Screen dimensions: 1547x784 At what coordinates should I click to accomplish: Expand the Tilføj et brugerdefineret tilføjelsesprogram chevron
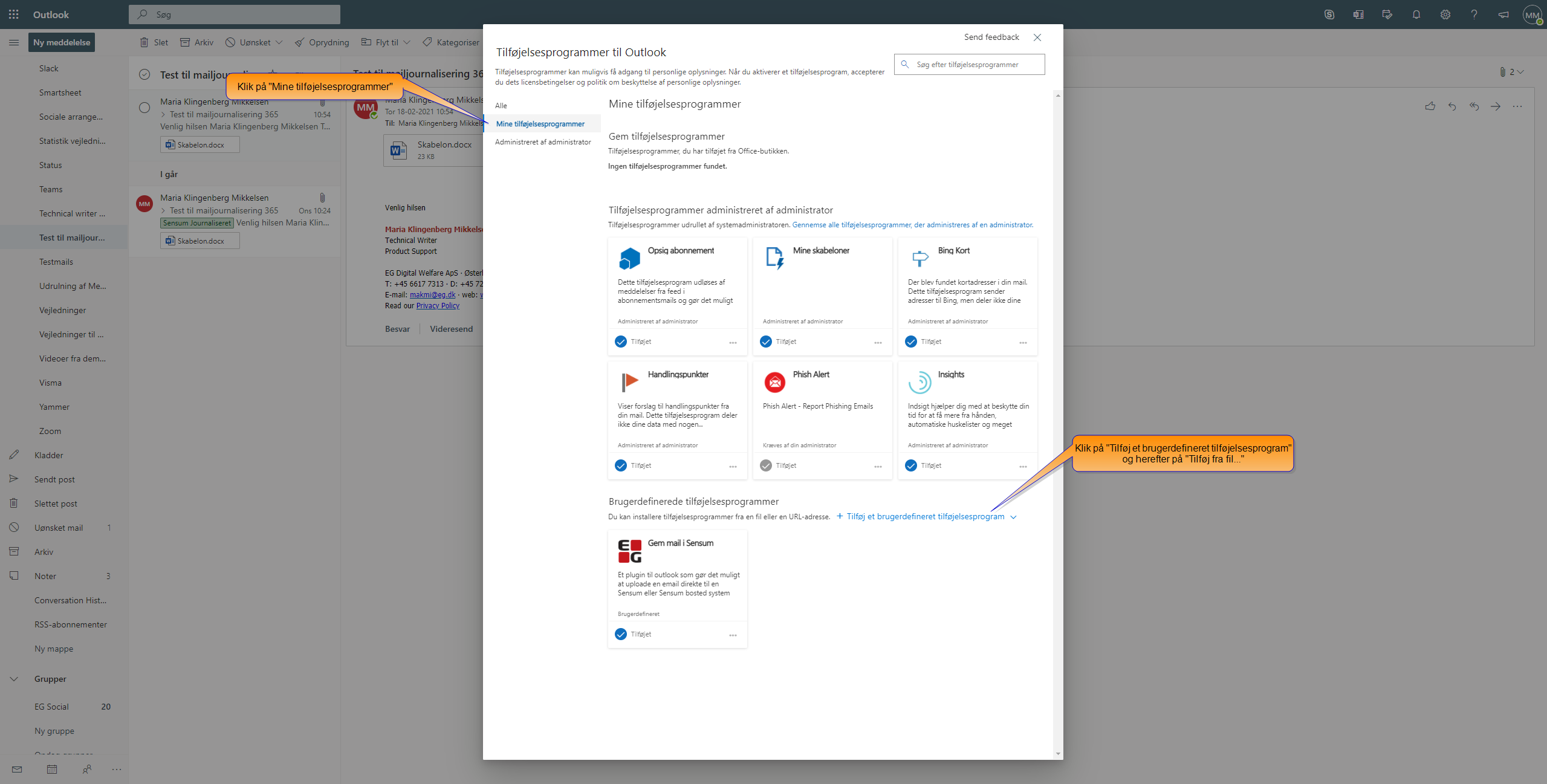(x=1014, y=517)
